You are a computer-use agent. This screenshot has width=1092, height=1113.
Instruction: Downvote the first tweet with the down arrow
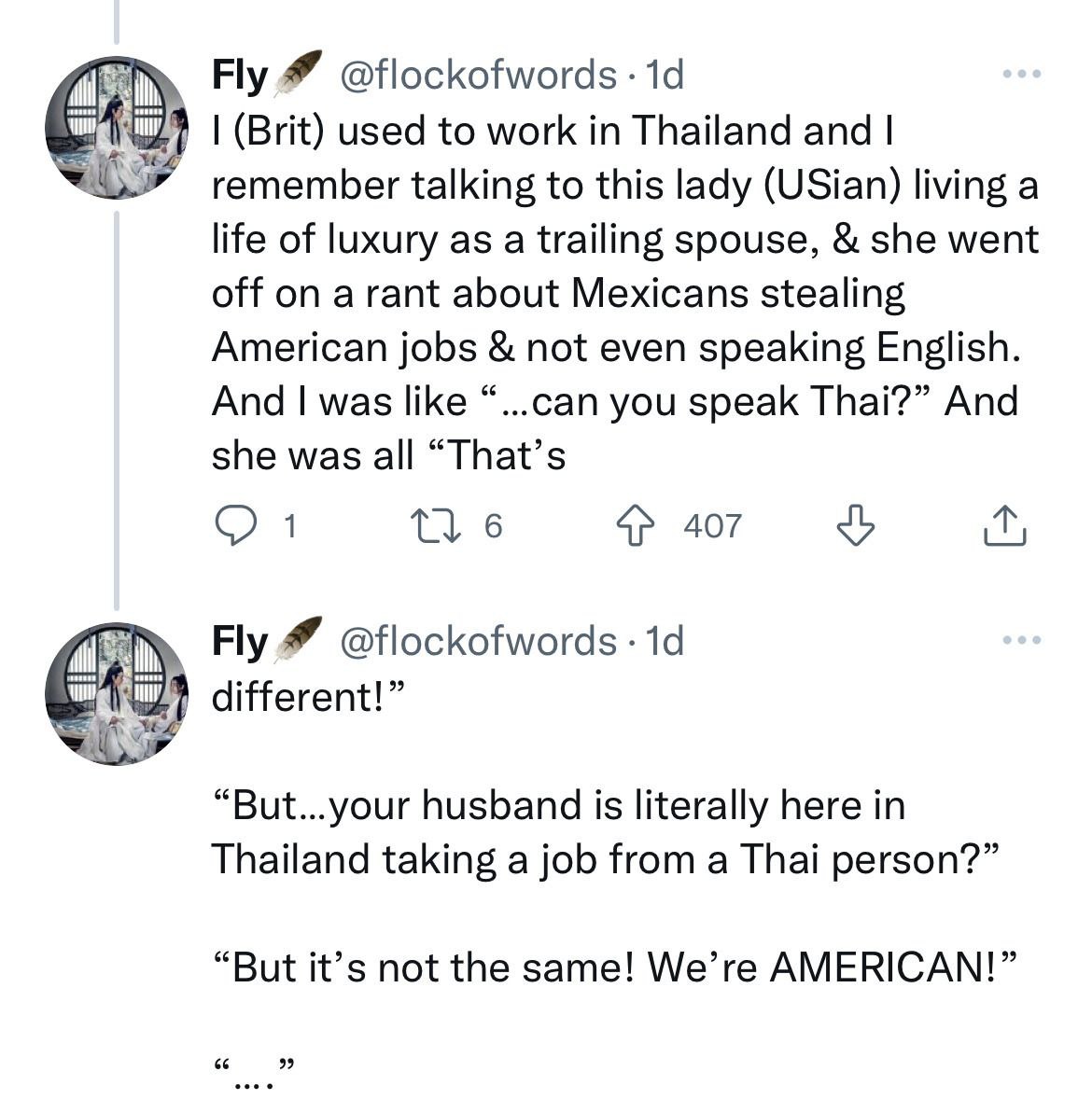point(854,526)
